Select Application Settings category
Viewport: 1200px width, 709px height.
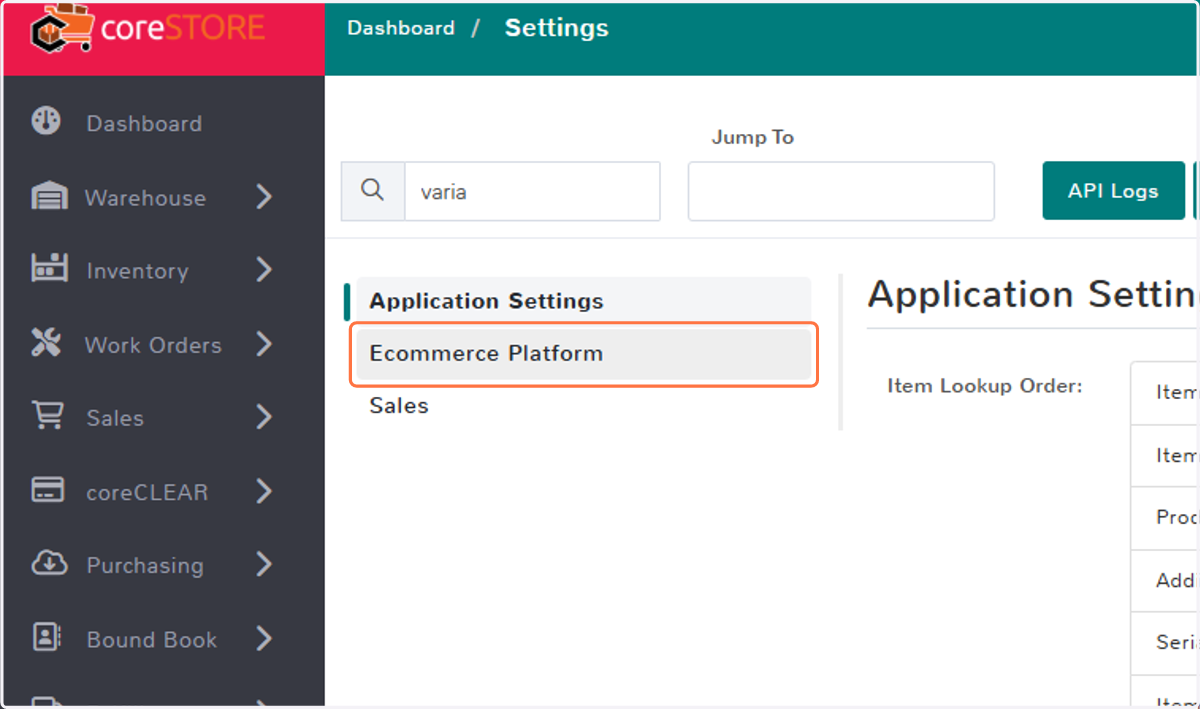[583, 301]
